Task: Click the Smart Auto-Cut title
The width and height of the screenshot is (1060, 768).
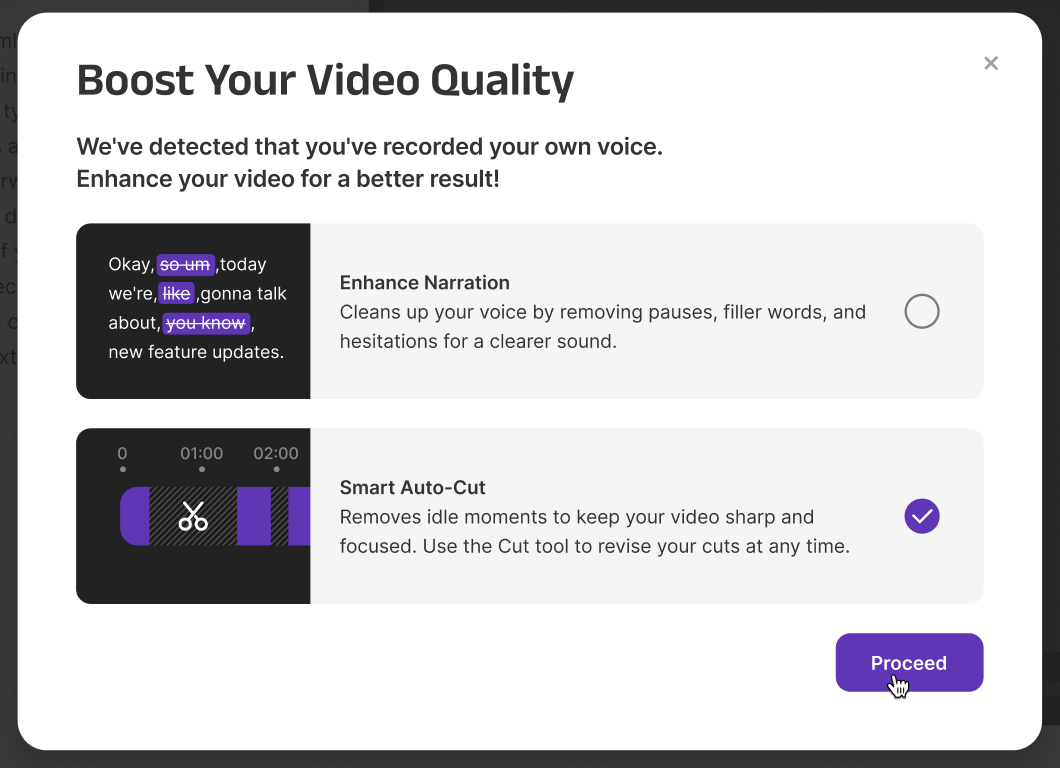Action: 412,488
